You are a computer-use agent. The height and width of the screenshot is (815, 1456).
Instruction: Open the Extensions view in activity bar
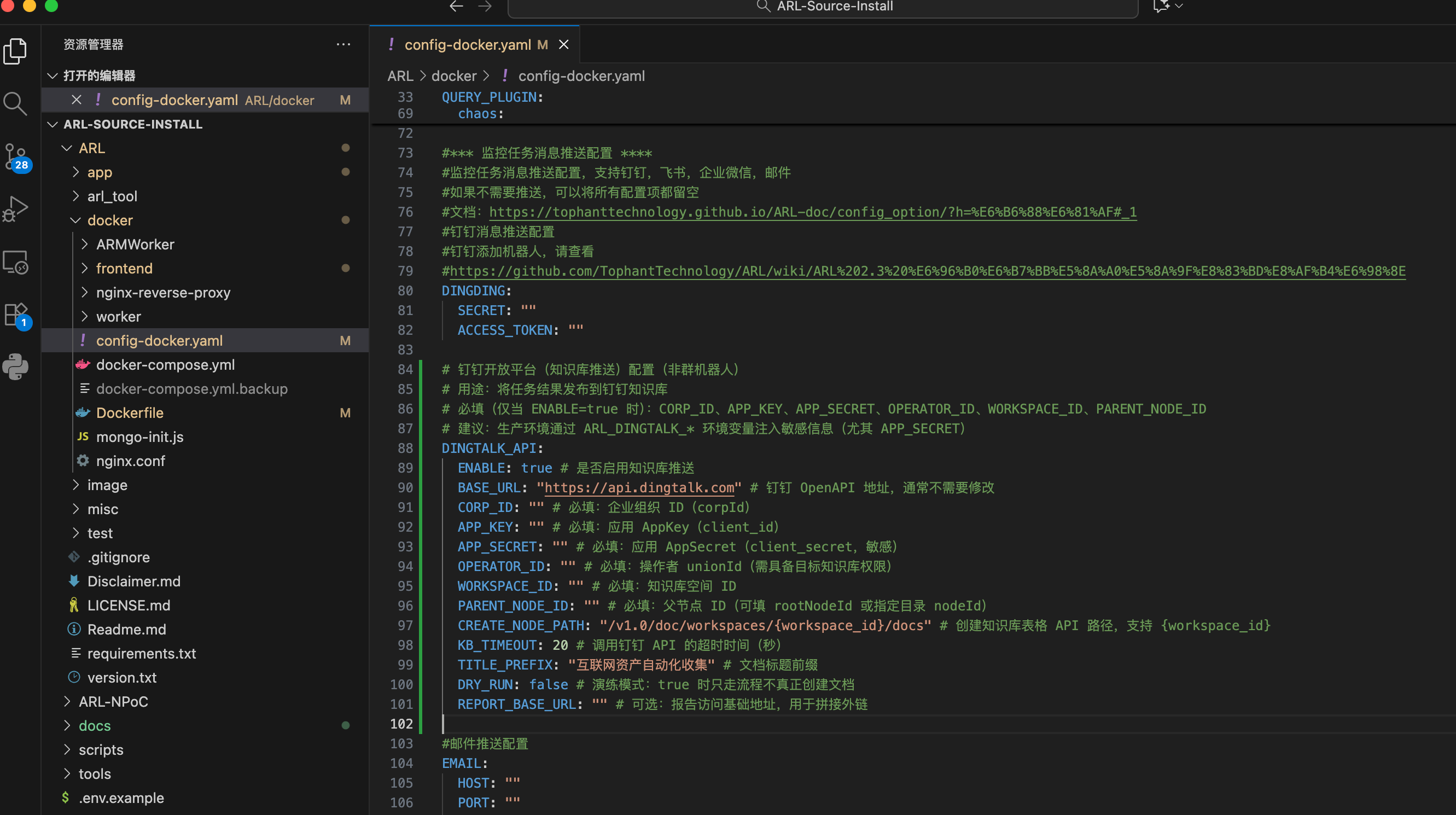[x=15, y=315]
